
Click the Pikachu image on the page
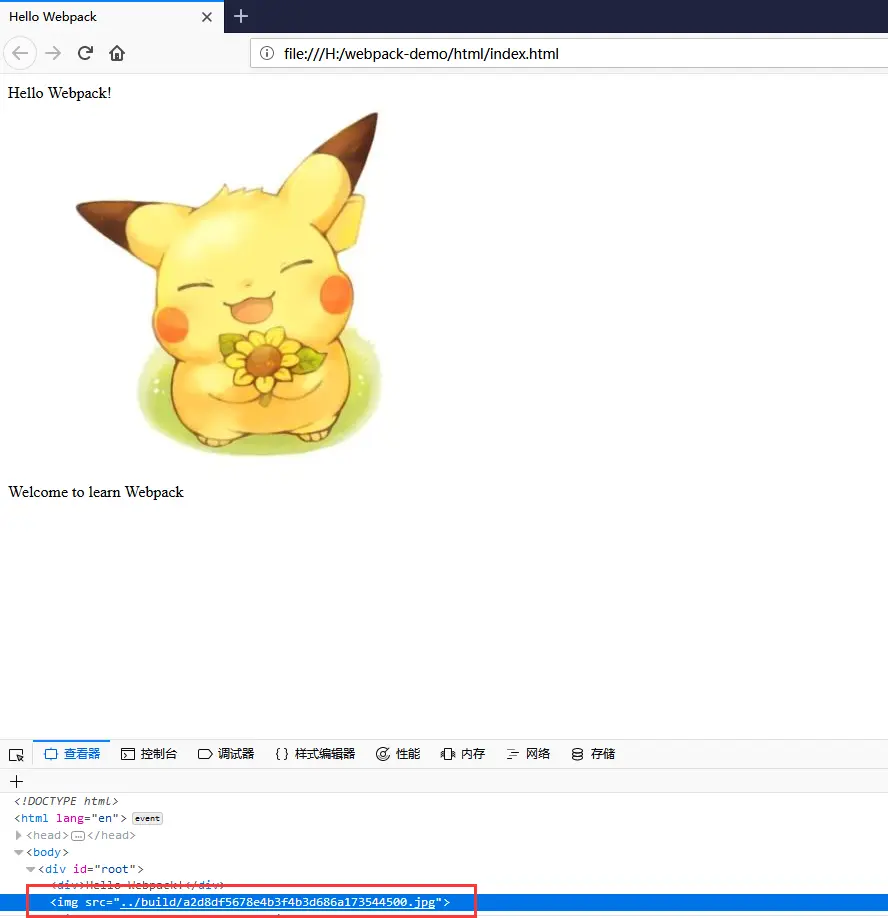228,284
